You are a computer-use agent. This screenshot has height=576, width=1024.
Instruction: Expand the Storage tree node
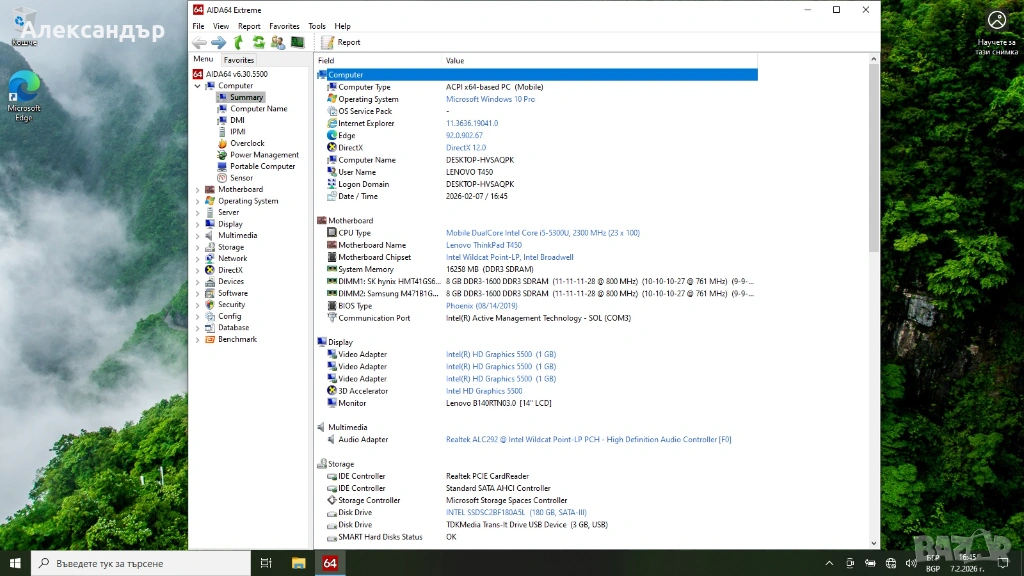coord(197,247)
